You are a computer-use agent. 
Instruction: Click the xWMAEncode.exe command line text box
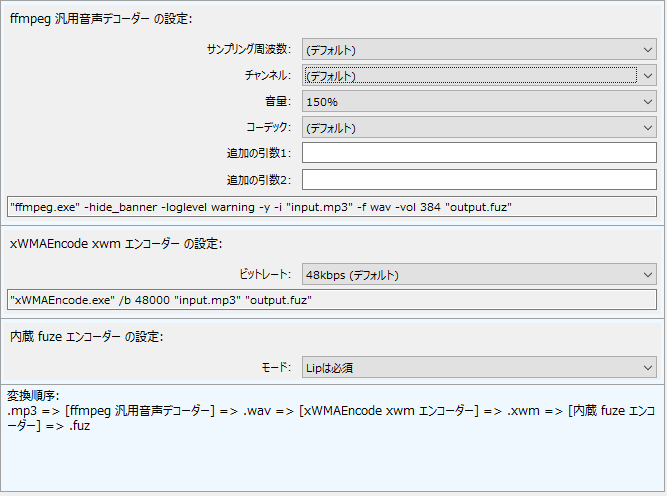coord(332,300)
